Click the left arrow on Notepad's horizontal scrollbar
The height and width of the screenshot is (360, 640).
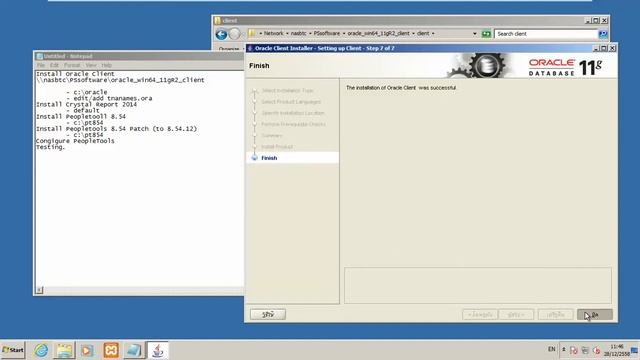pyautogui.click(x=39, y=290)
